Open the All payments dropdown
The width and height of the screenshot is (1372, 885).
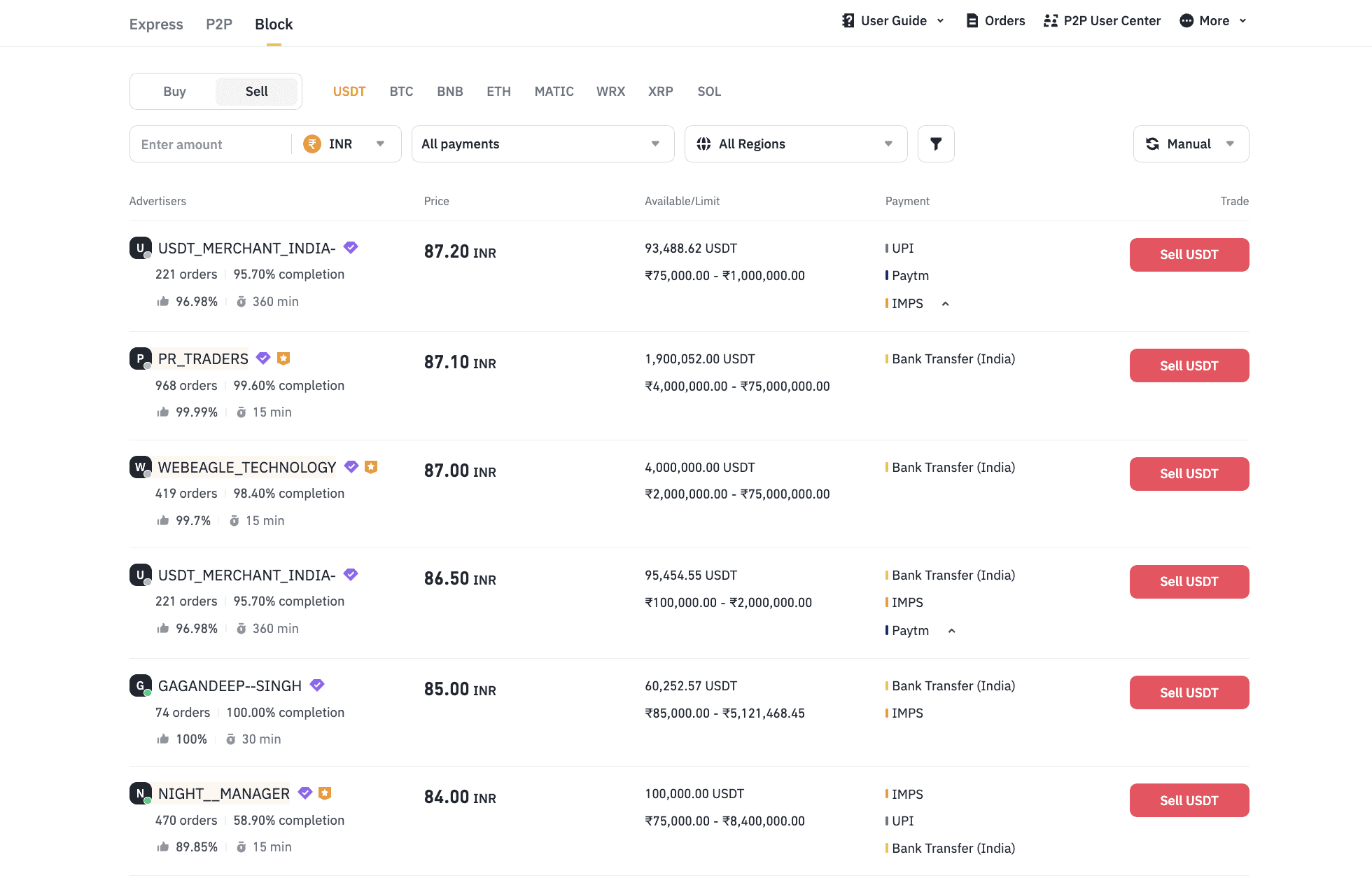(x=542, y=144)
